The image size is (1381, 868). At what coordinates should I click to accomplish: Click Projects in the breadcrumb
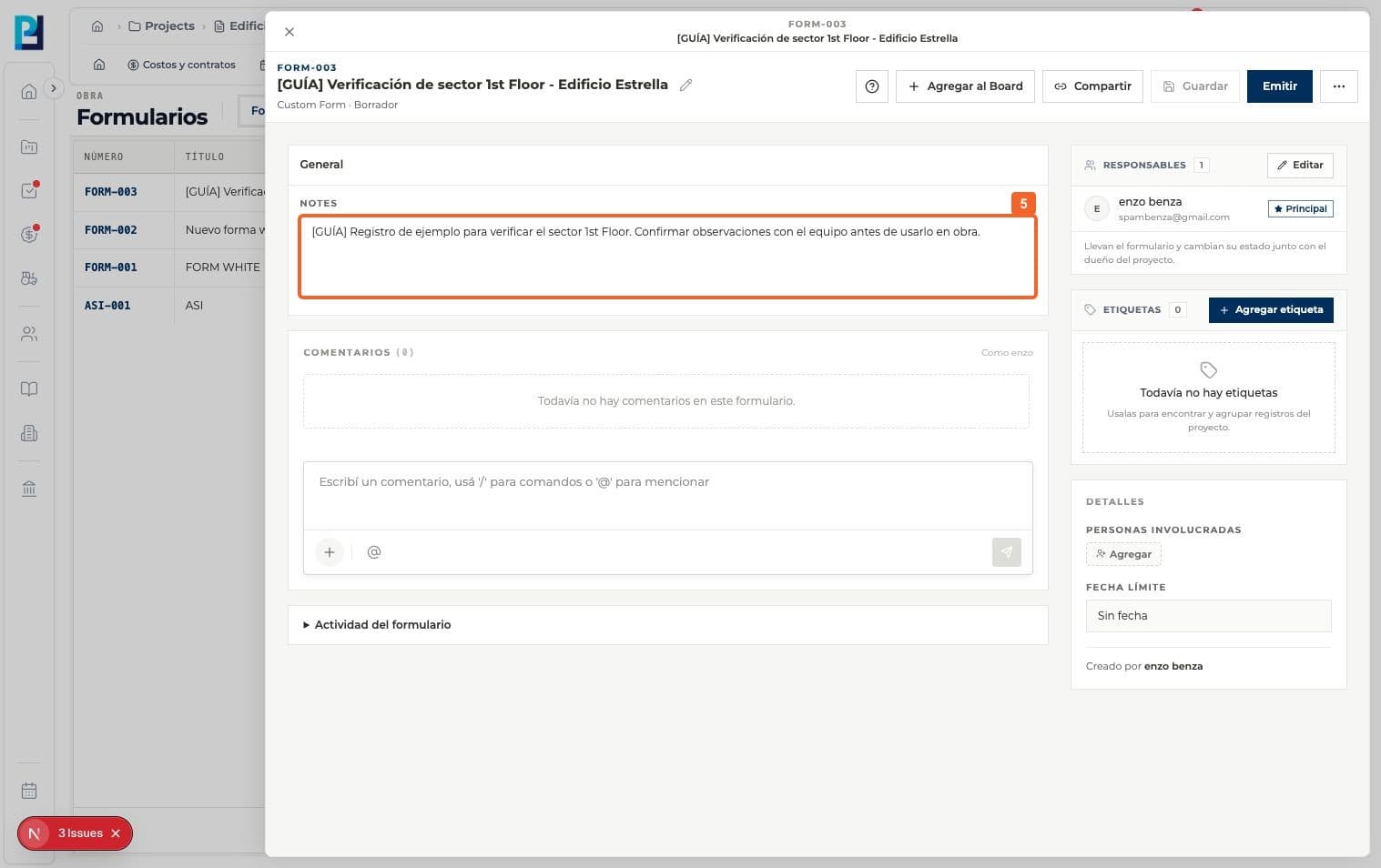coord(161,26)
